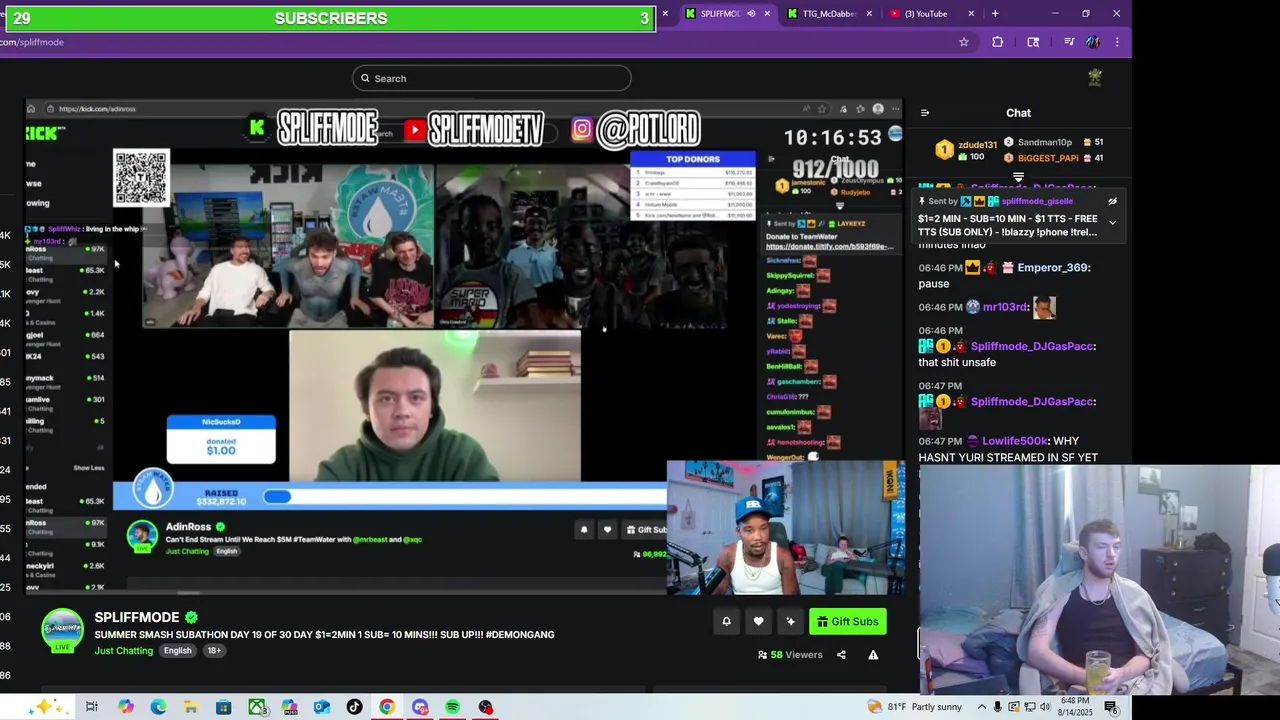The image size is (1280, 720).
Task: Click Lowlife500k username in chat
Action: click(x=1013, y=441)
